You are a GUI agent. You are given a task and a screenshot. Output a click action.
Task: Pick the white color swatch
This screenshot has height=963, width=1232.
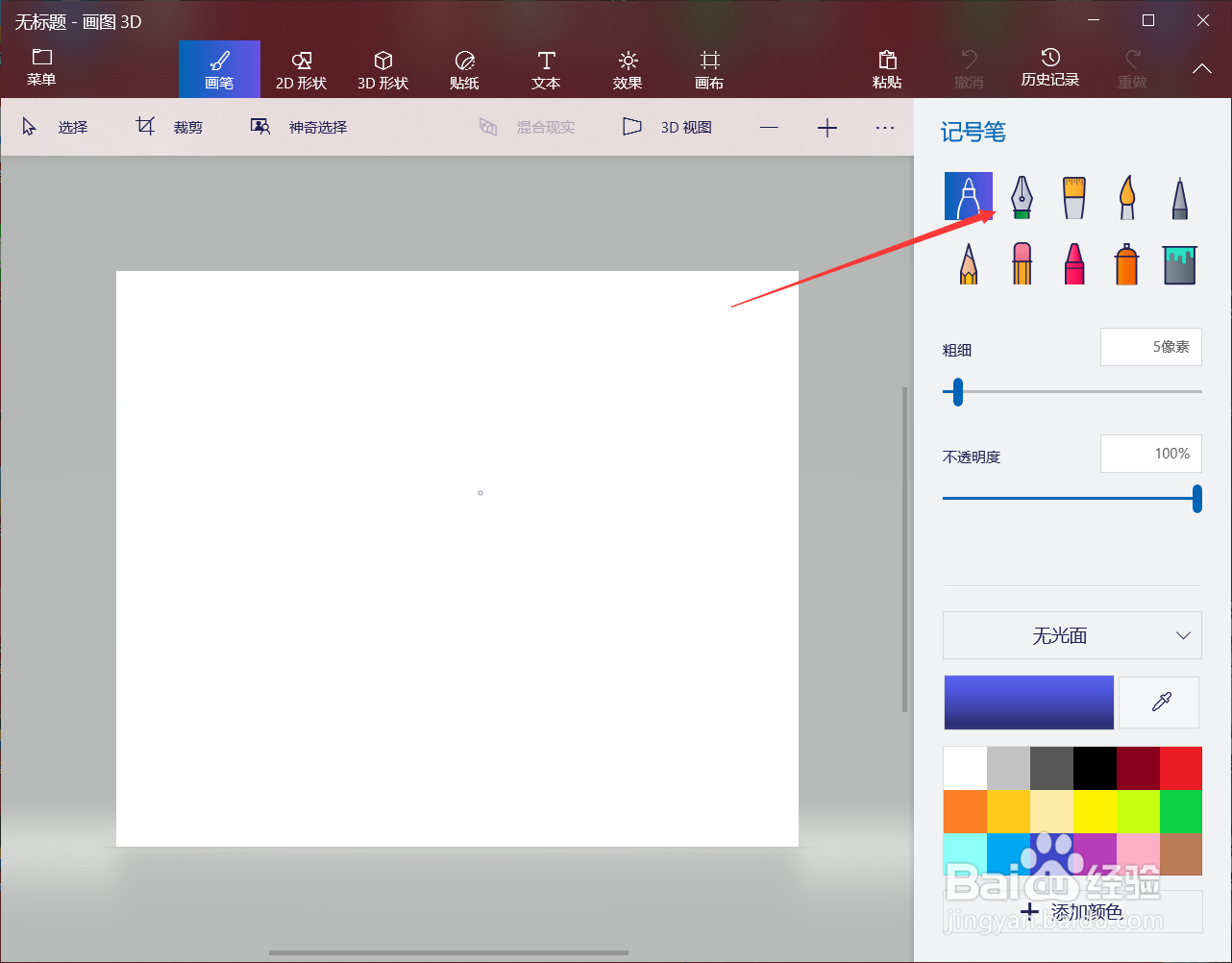point(965,769)
